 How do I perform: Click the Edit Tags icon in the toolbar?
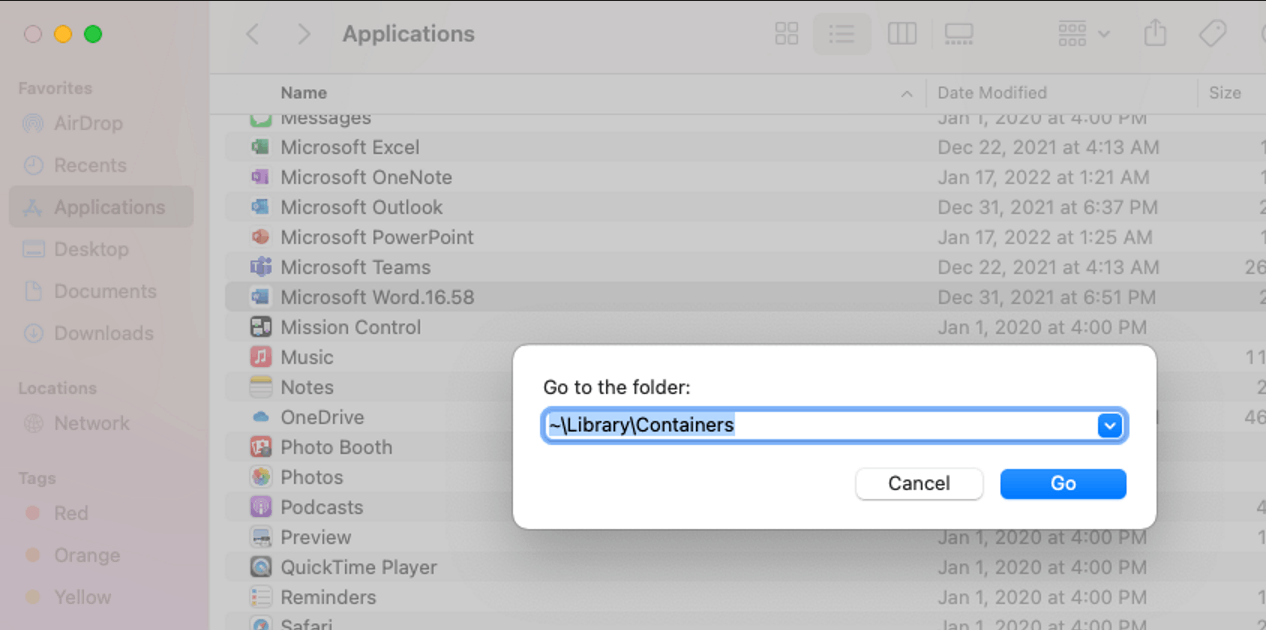pyautogui.click(x=1212, y=34)
